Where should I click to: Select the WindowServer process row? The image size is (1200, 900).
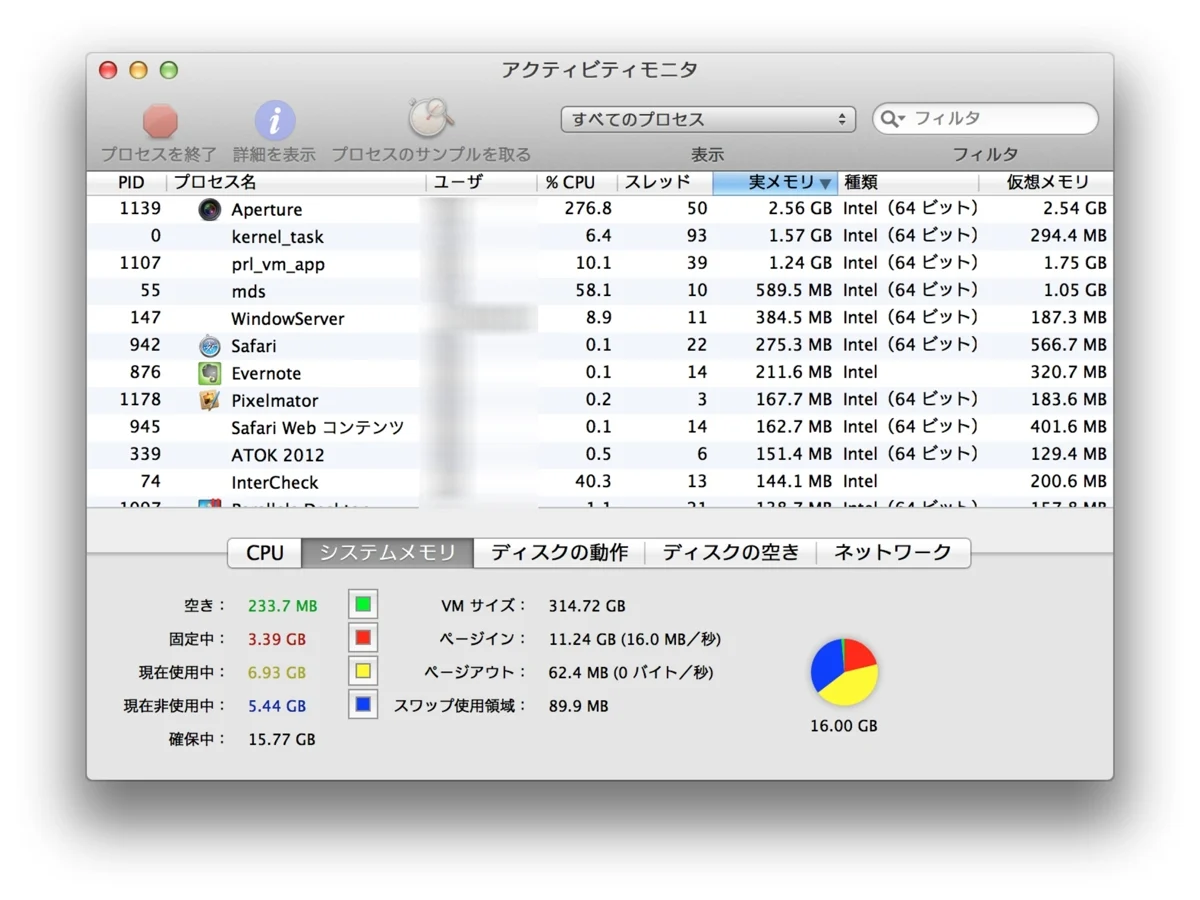point(600,318)
